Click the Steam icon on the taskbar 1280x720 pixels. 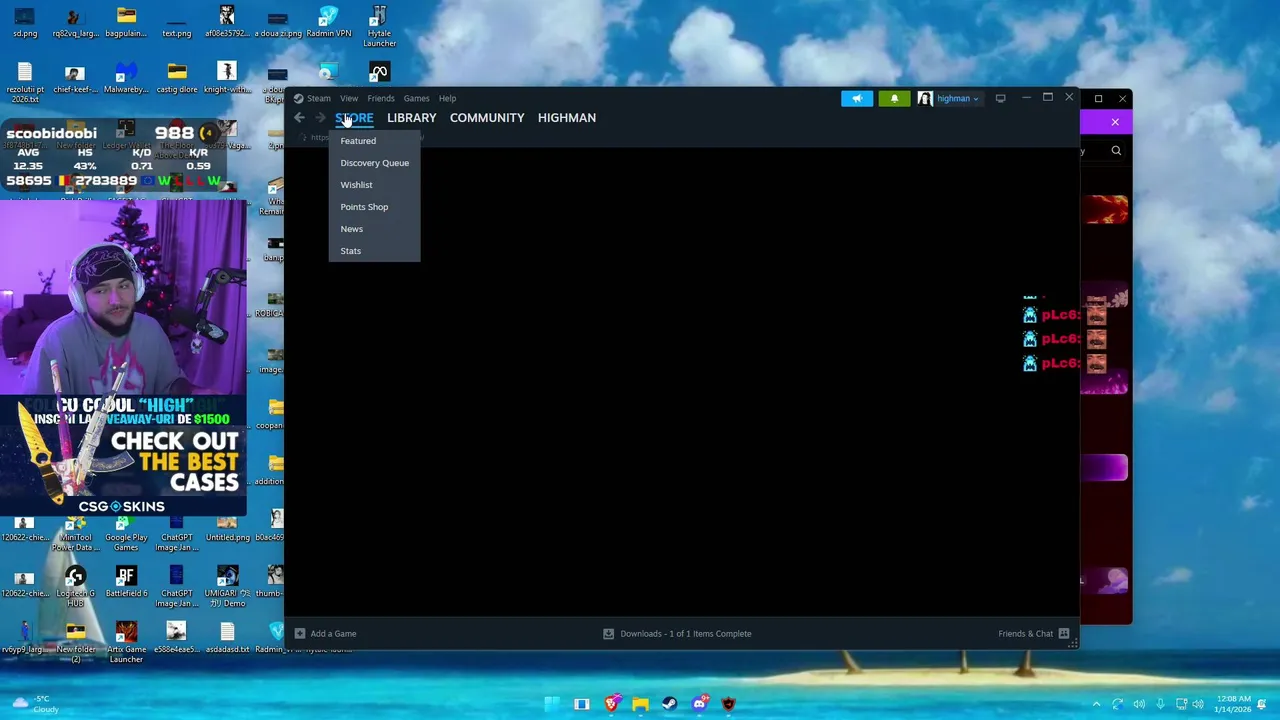click(x=670, y=704)
